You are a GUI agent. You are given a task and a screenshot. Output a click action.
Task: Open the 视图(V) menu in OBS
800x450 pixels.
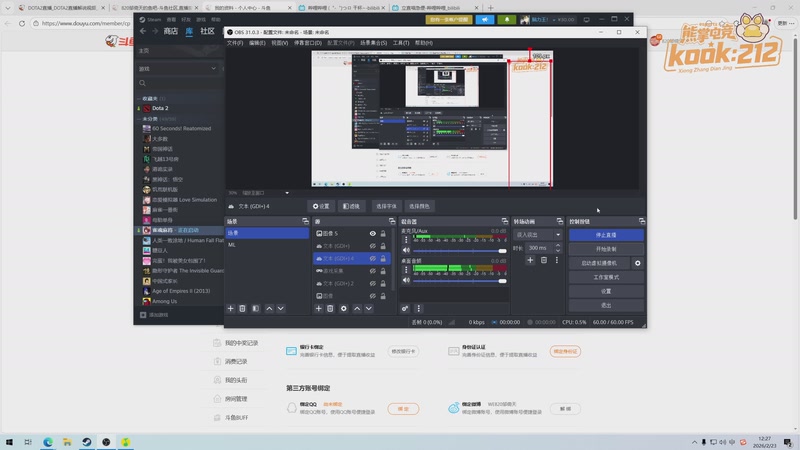click(x=280, y=43)
